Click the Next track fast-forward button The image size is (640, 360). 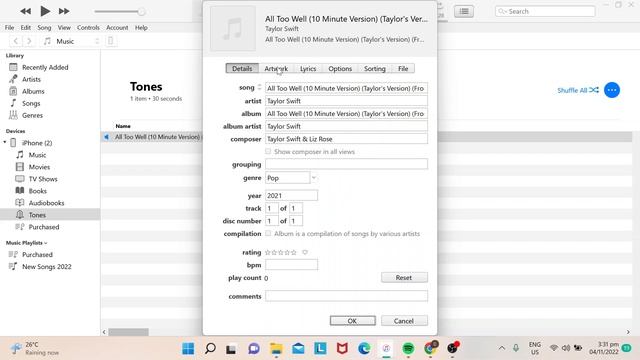64,11
